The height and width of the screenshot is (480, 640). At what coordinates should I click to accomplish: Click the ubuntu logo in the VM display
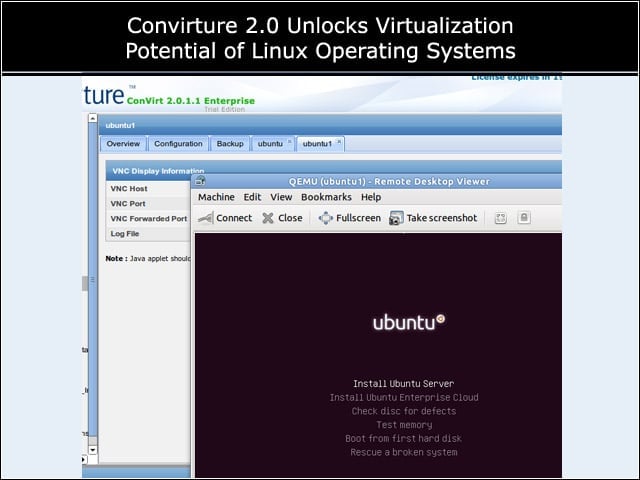(409, 322)
